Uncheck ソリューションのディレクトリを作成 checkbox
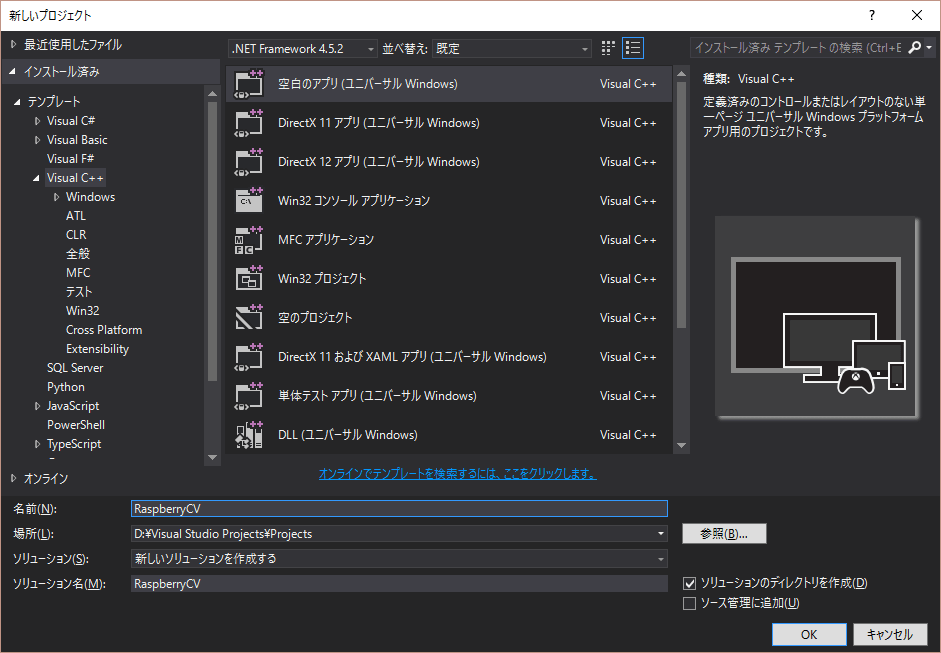 [688, 583]
